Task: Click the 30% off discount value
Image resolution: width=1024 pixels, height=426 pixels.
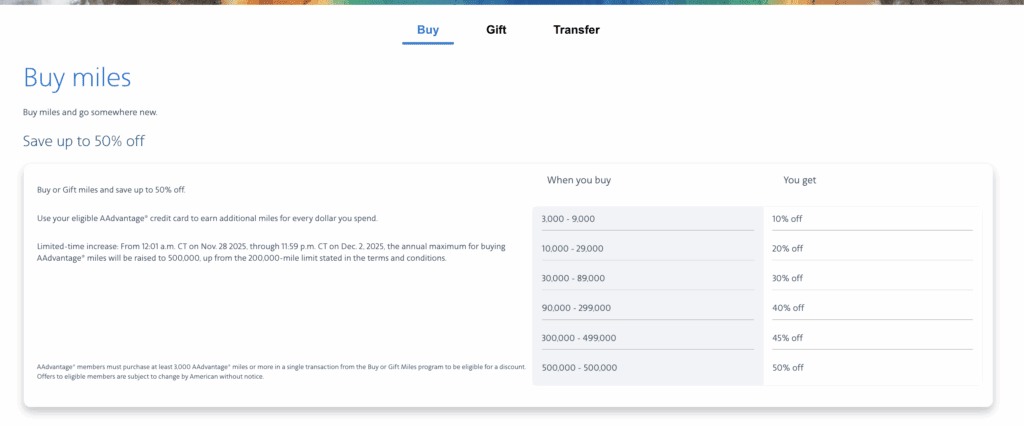Action: [x=788, y=278]
